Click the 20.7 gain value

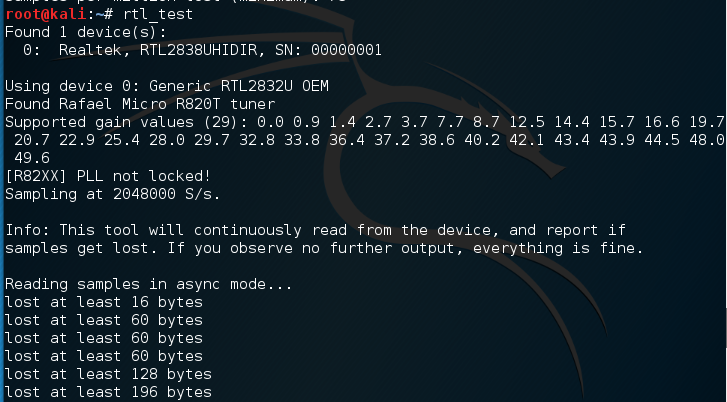(32, 140)
